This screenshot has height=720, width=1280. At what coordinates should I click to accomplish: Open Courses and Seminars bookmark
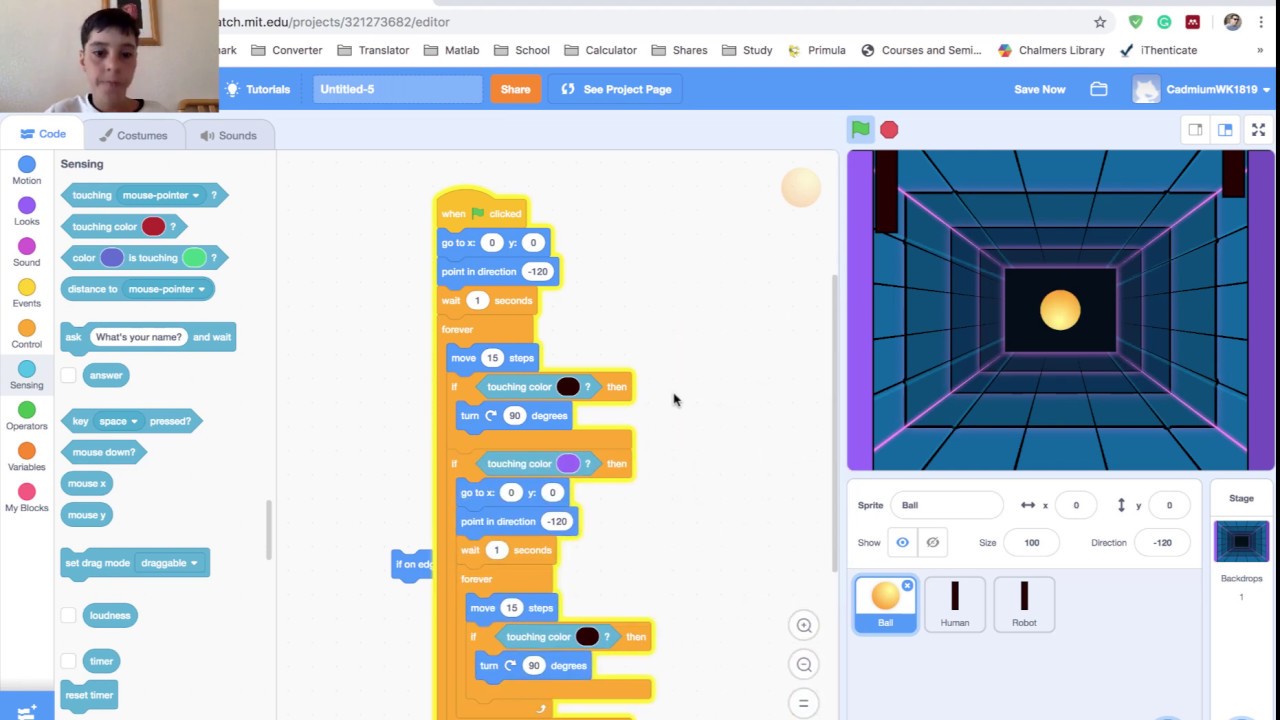point(922,50)
